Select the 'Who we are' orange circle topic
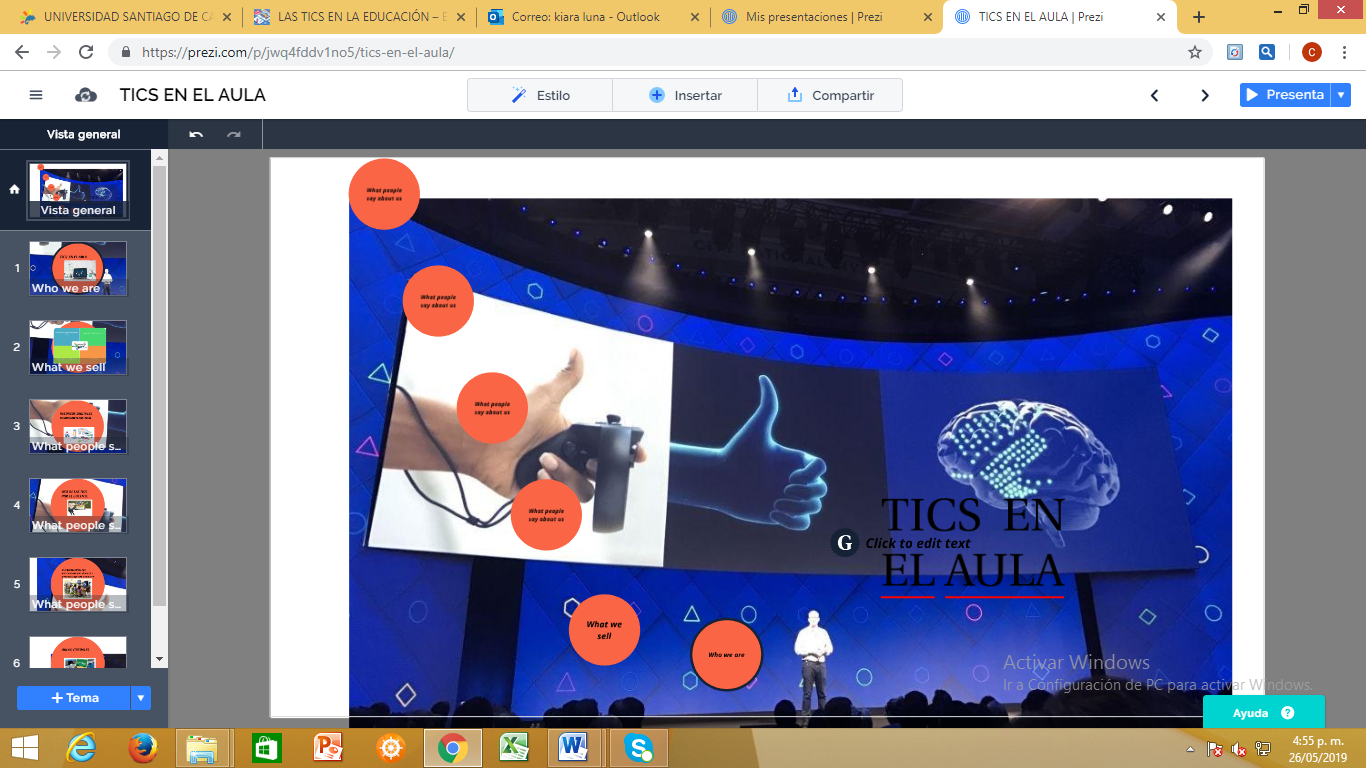 pyautogui.click(x=726, y=655)
